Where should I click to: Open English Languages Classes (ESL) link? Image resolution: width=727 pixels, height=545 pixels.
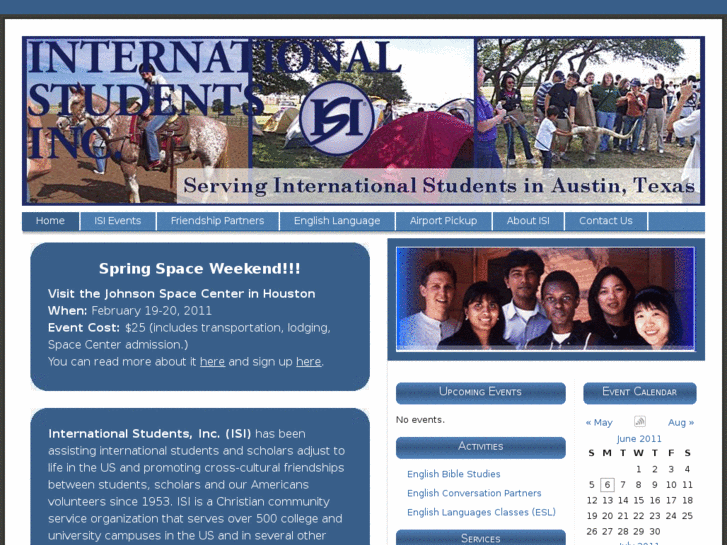tap(481, 512)
